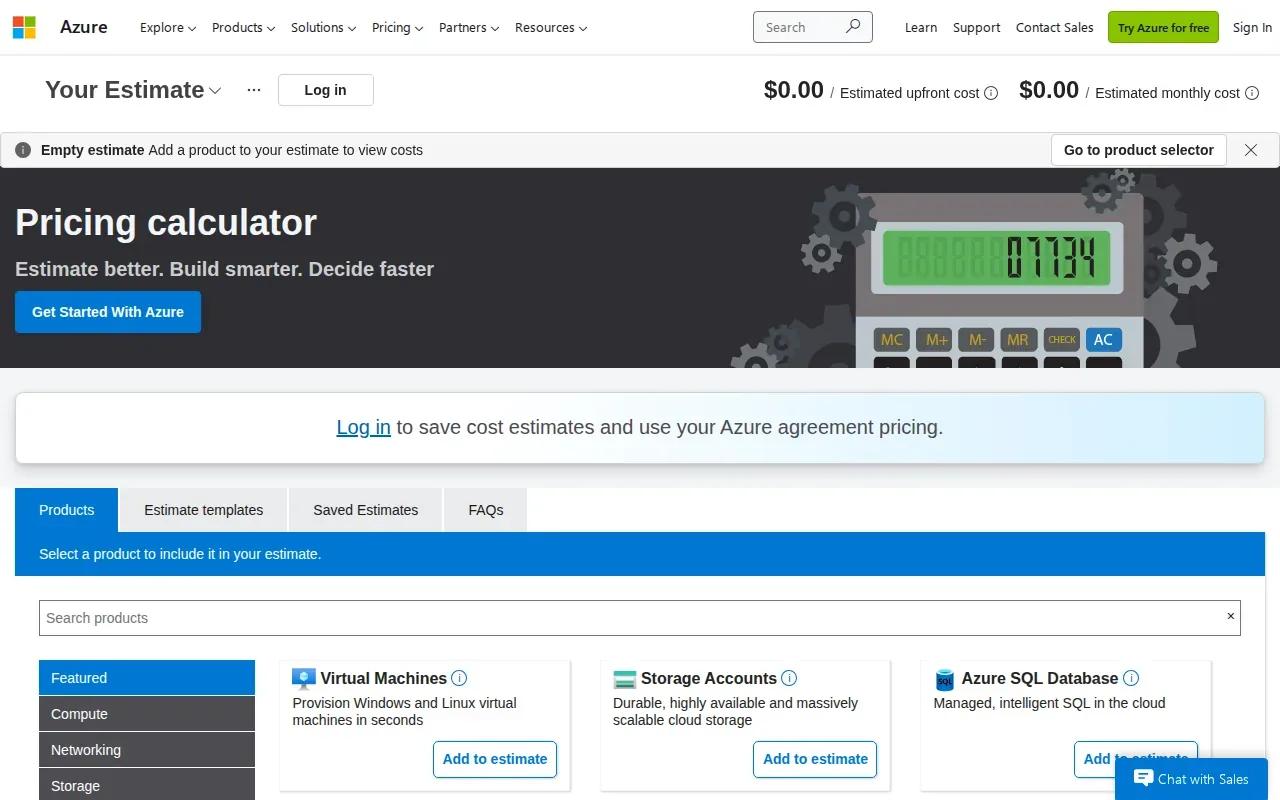Screen dimensions: 1280x800
Task: Open Contact Sales link
Action: tap(1055, 27)
